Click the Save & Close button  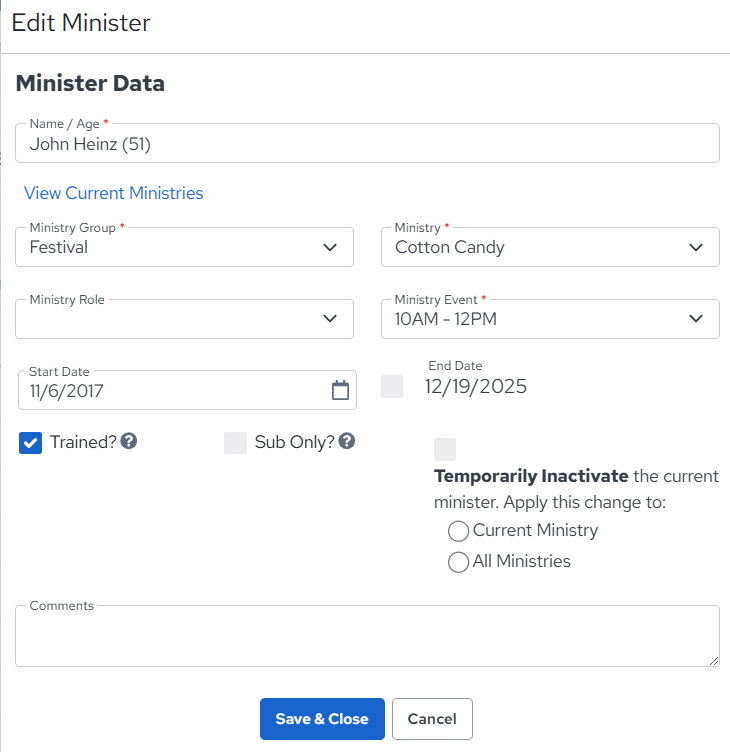pyautogui.click(x=322, y=719)
